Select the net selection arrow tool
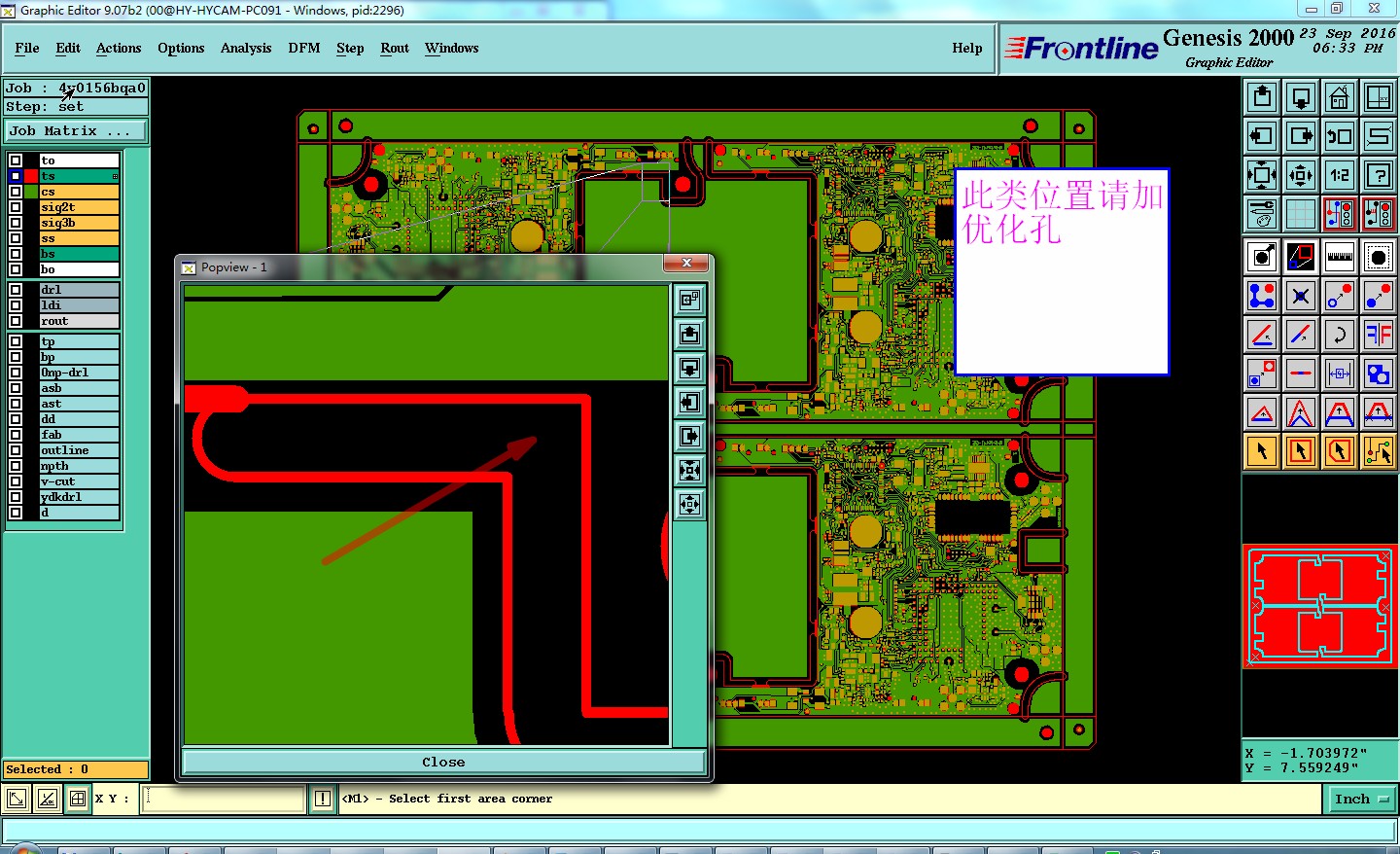The image size is (1400, 854). point(1379,450)
